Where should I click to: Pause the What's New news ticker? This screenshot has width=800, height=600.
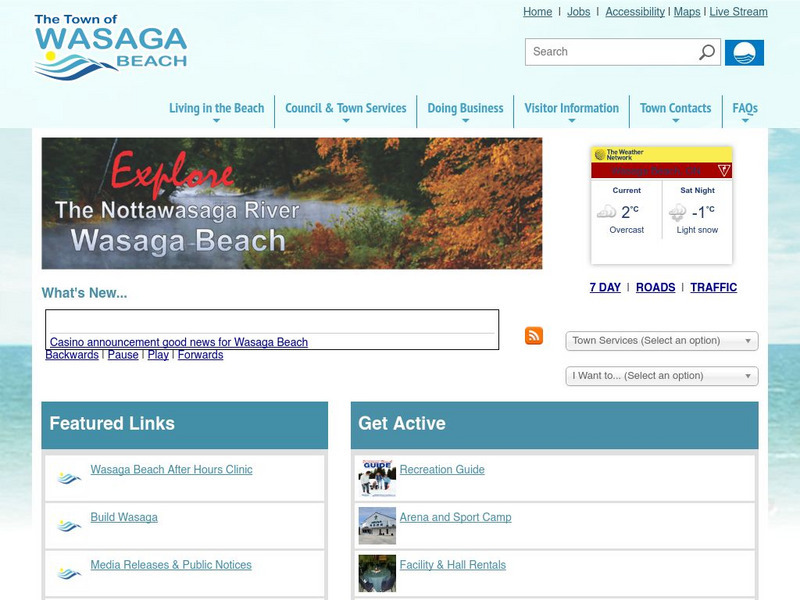pyautogui.click(x=123, y=355)
